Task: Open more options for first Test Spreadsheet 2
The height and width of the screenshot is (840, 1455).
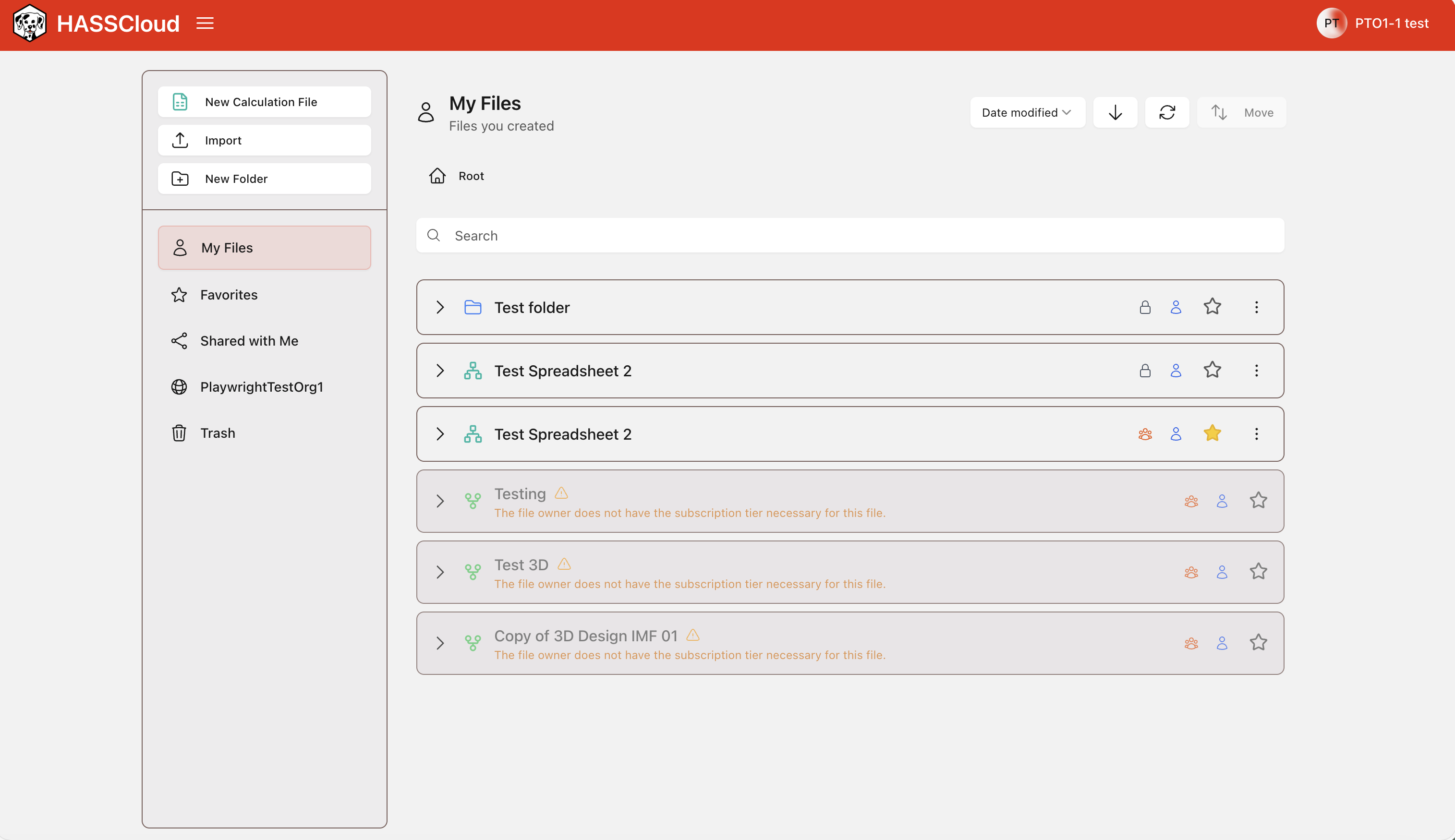Action: tap(1256, 371)
